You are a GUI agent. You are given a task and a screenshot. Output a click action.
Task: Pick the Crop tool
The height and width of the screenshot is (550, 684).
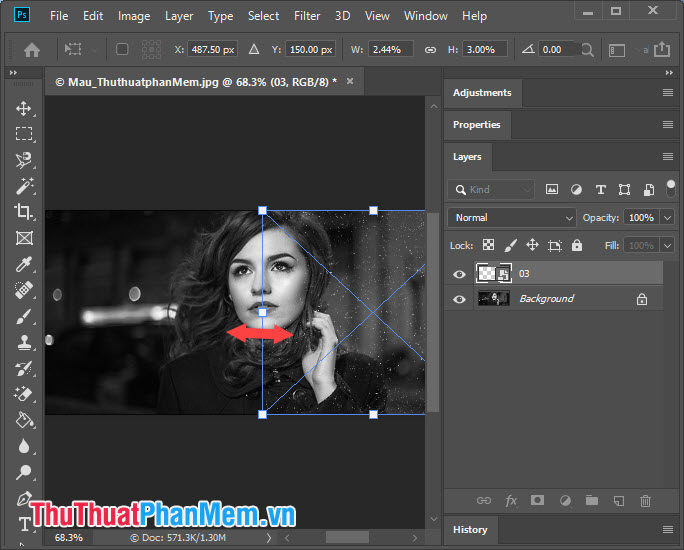[24, 212]
